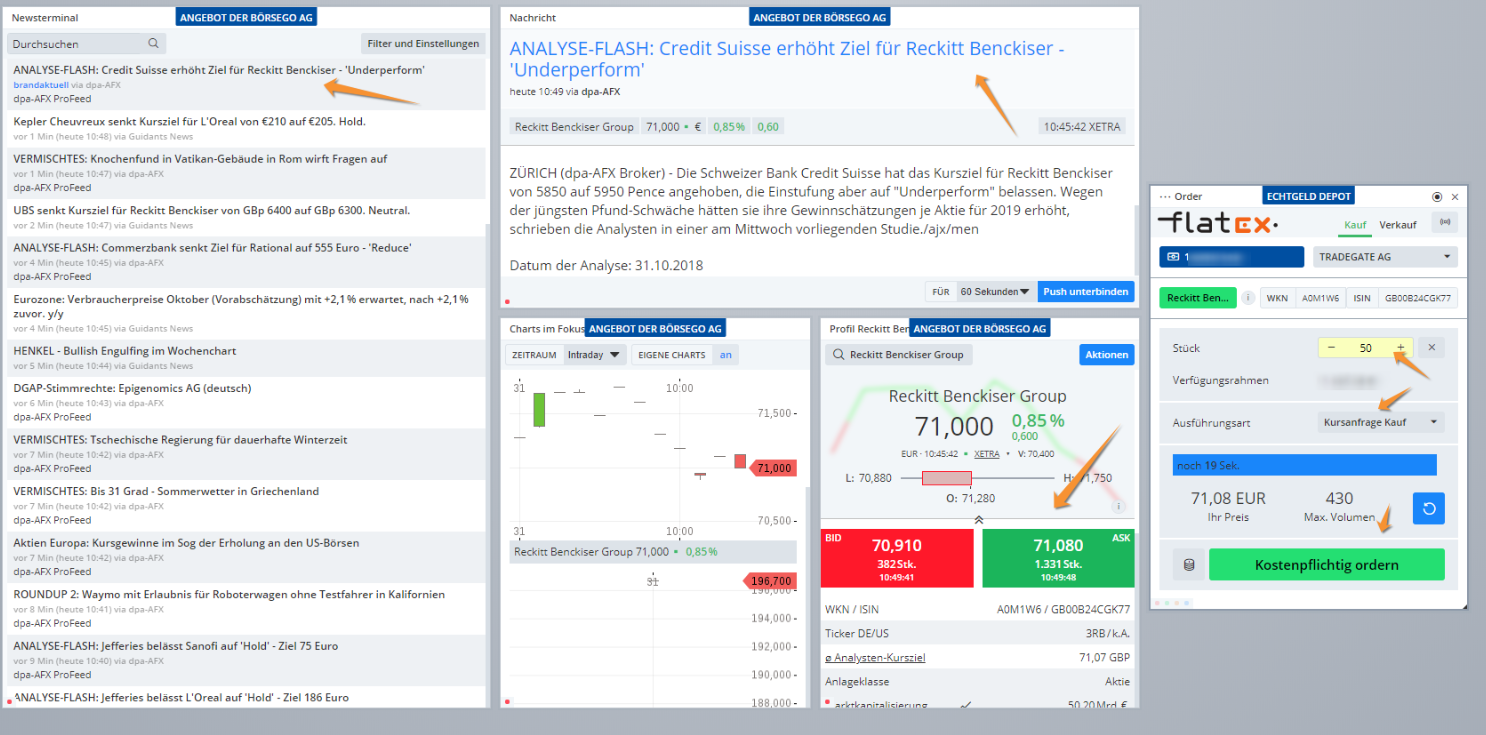
Task: Open the info icon in Profil panel
Action: pos(1119,506)
